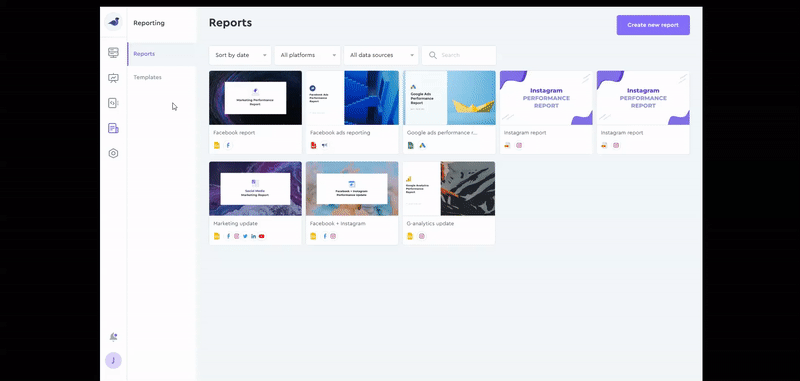Screen dimensions: 800x381
Task: Click the Facebook icon under Facebook + Instagram
Action: pos(325,236)
